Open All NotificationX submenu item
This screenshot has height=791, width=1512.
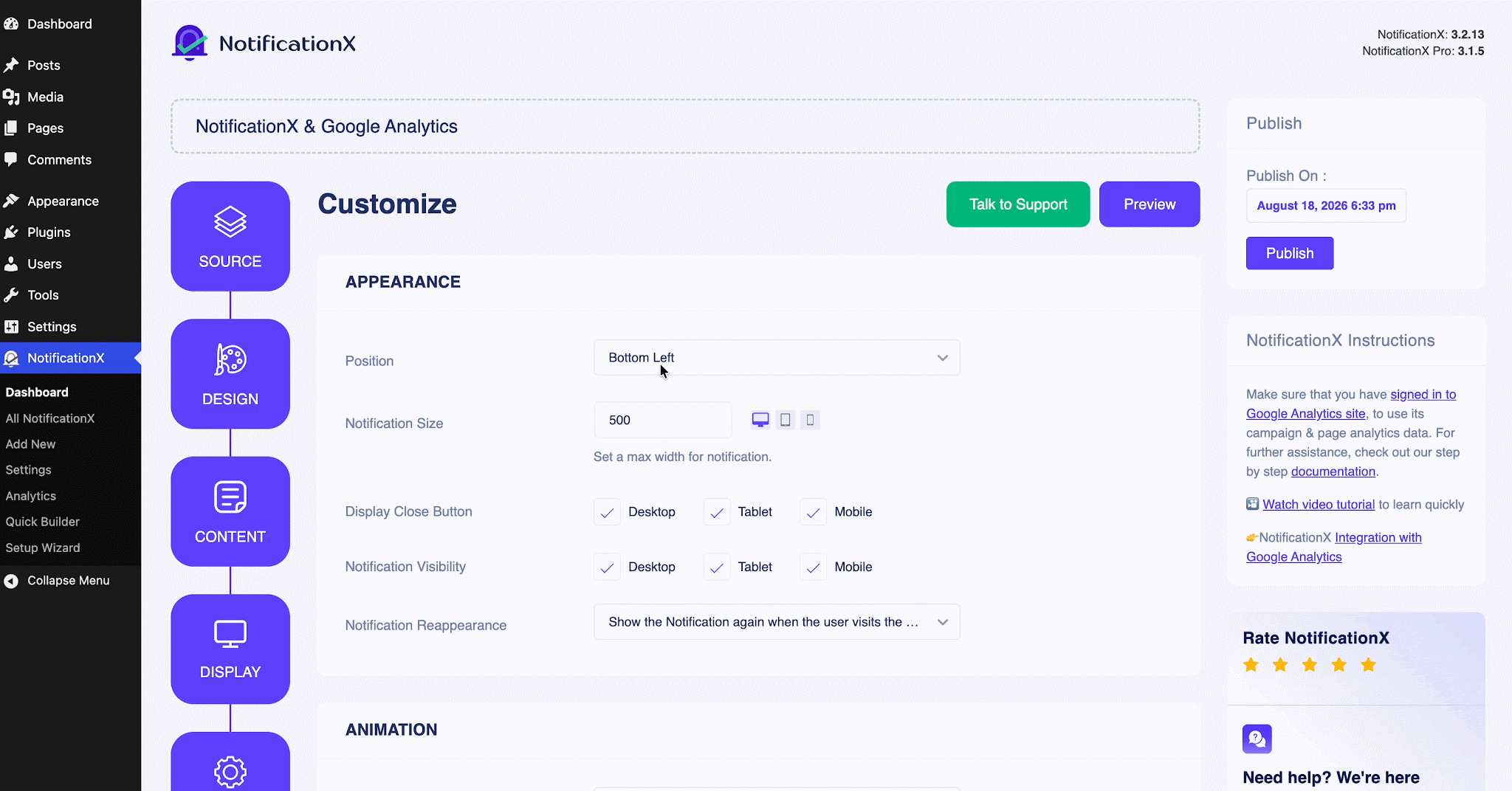pos(50,418)
